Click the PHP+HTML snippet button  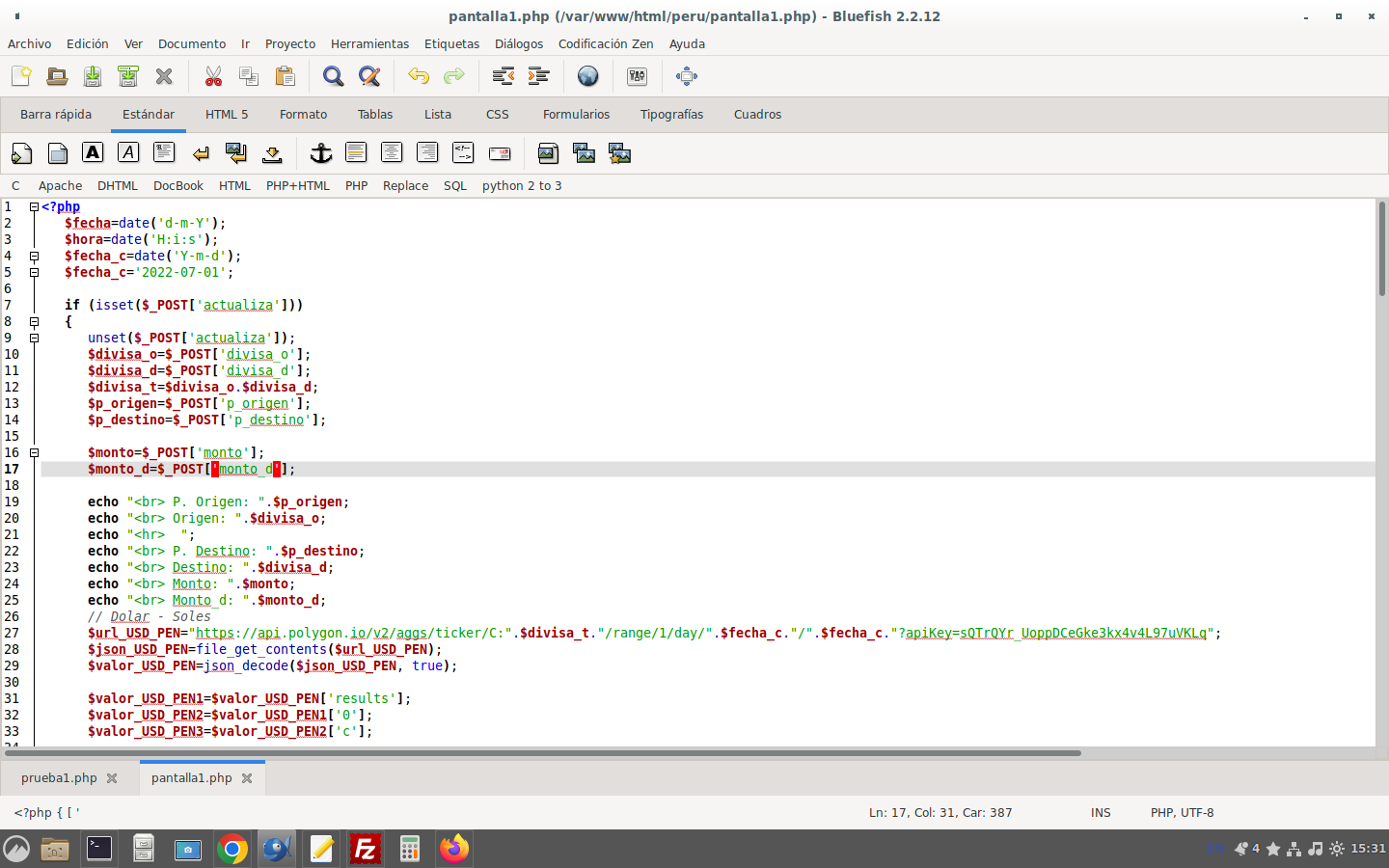[297, 186]
